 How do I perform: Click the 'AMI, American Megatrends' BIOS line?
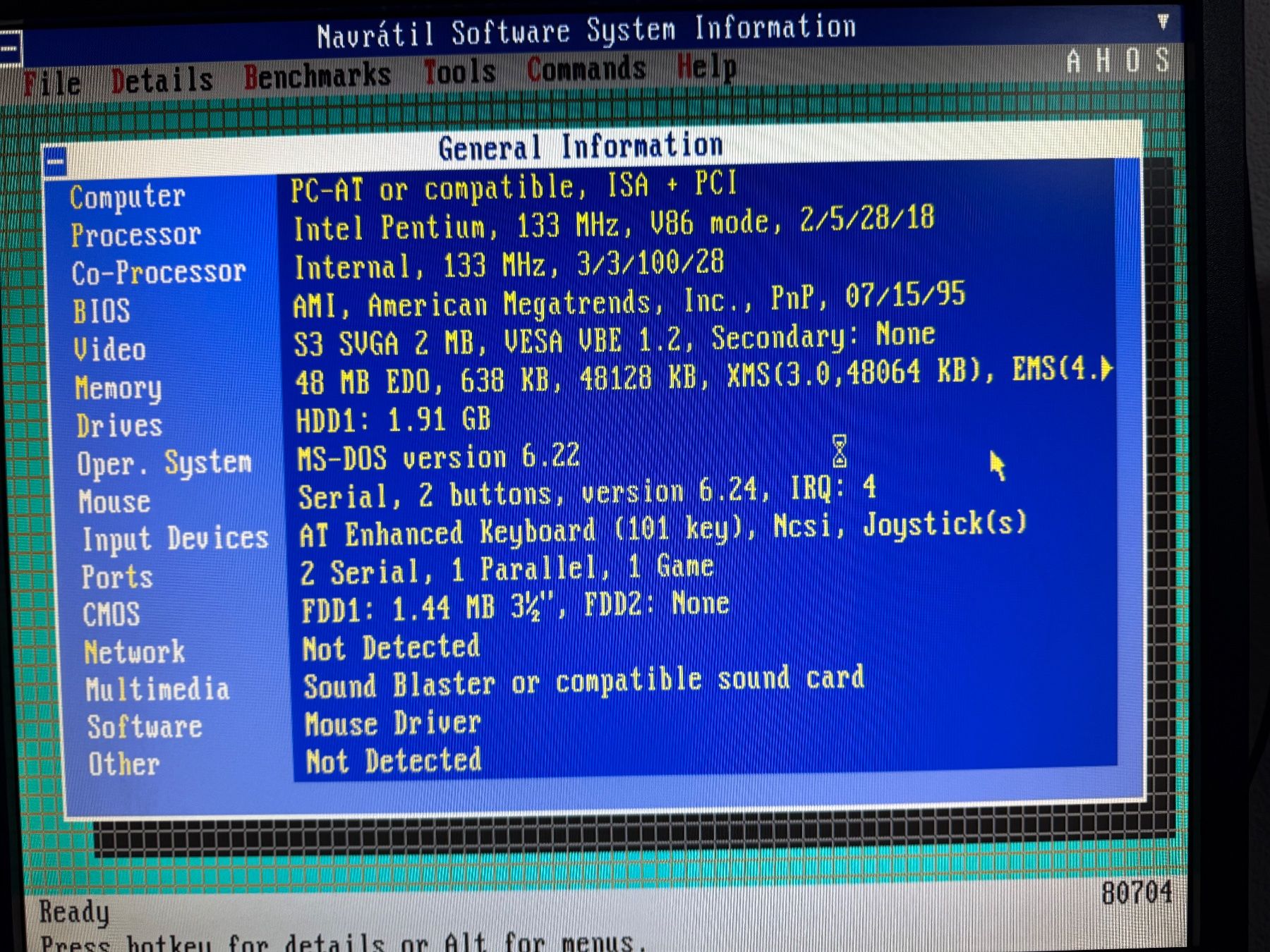point(629,301)
